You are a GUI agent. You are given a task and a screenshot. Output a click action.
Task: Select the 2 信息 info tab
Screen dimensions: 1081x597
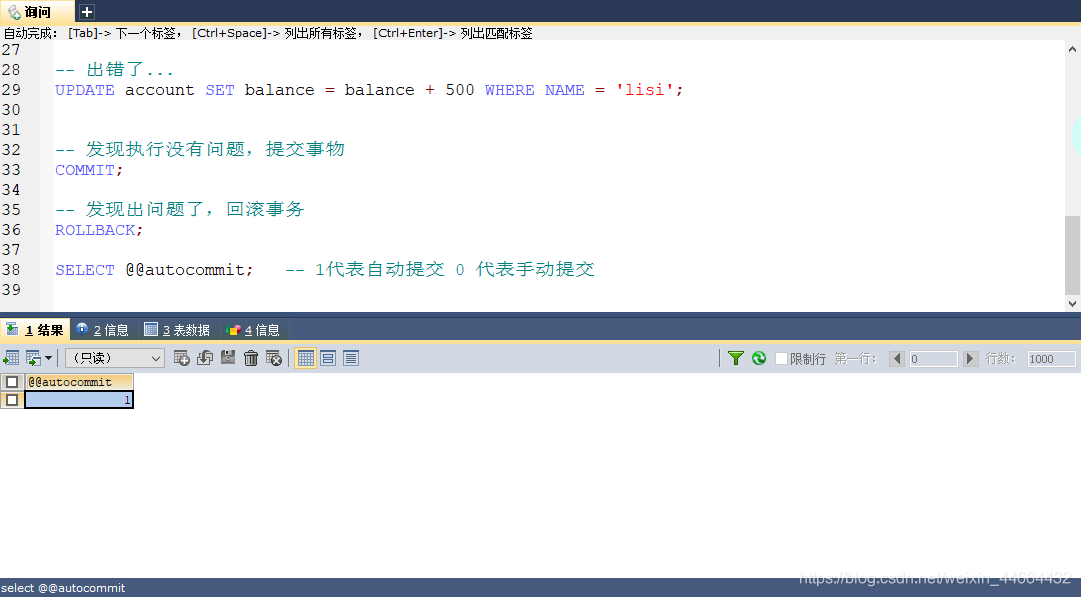[x=103, y=330]
